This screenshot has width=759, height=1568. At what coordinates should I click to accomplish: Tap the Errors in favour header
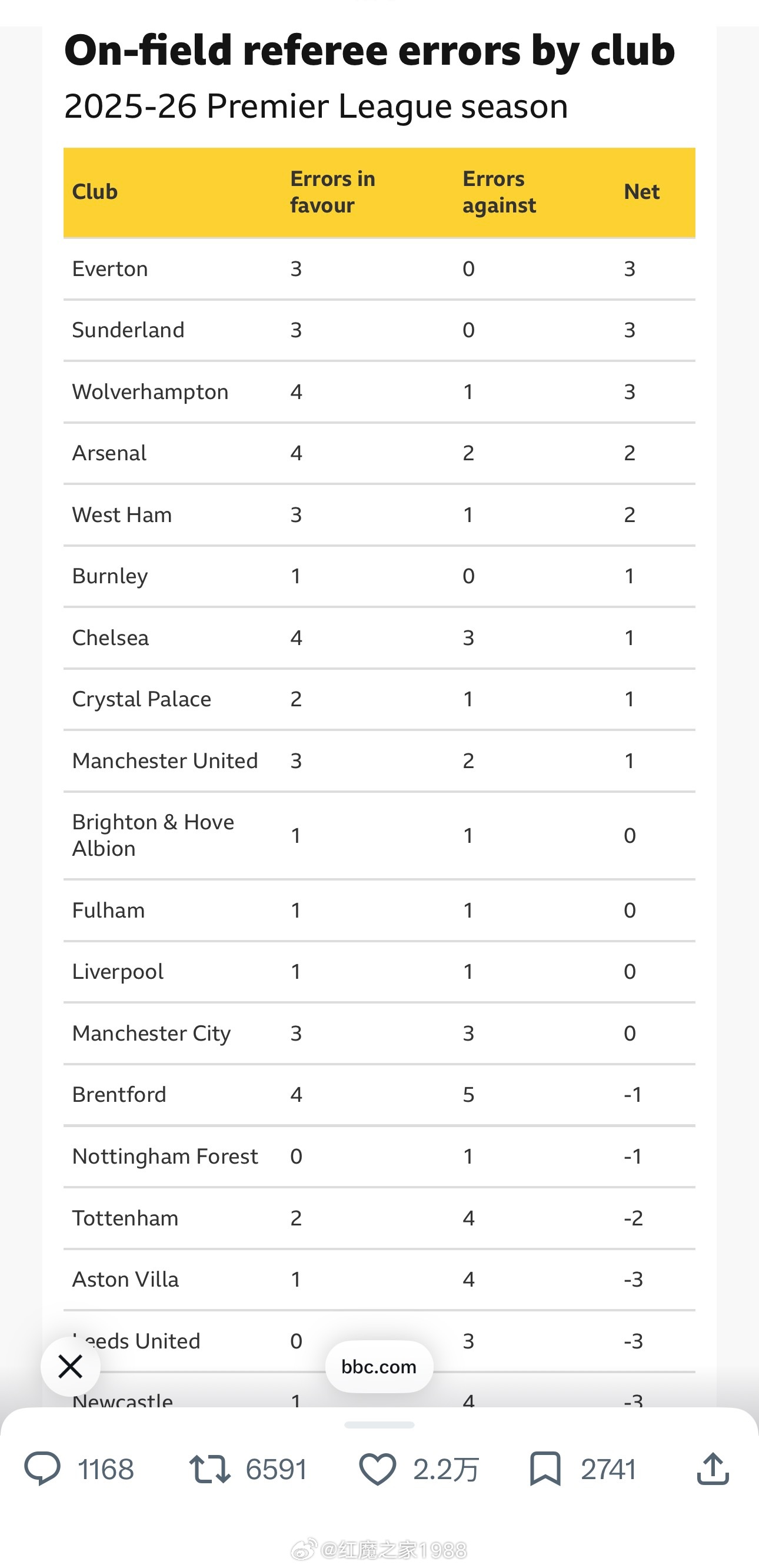tap(333, 192)
